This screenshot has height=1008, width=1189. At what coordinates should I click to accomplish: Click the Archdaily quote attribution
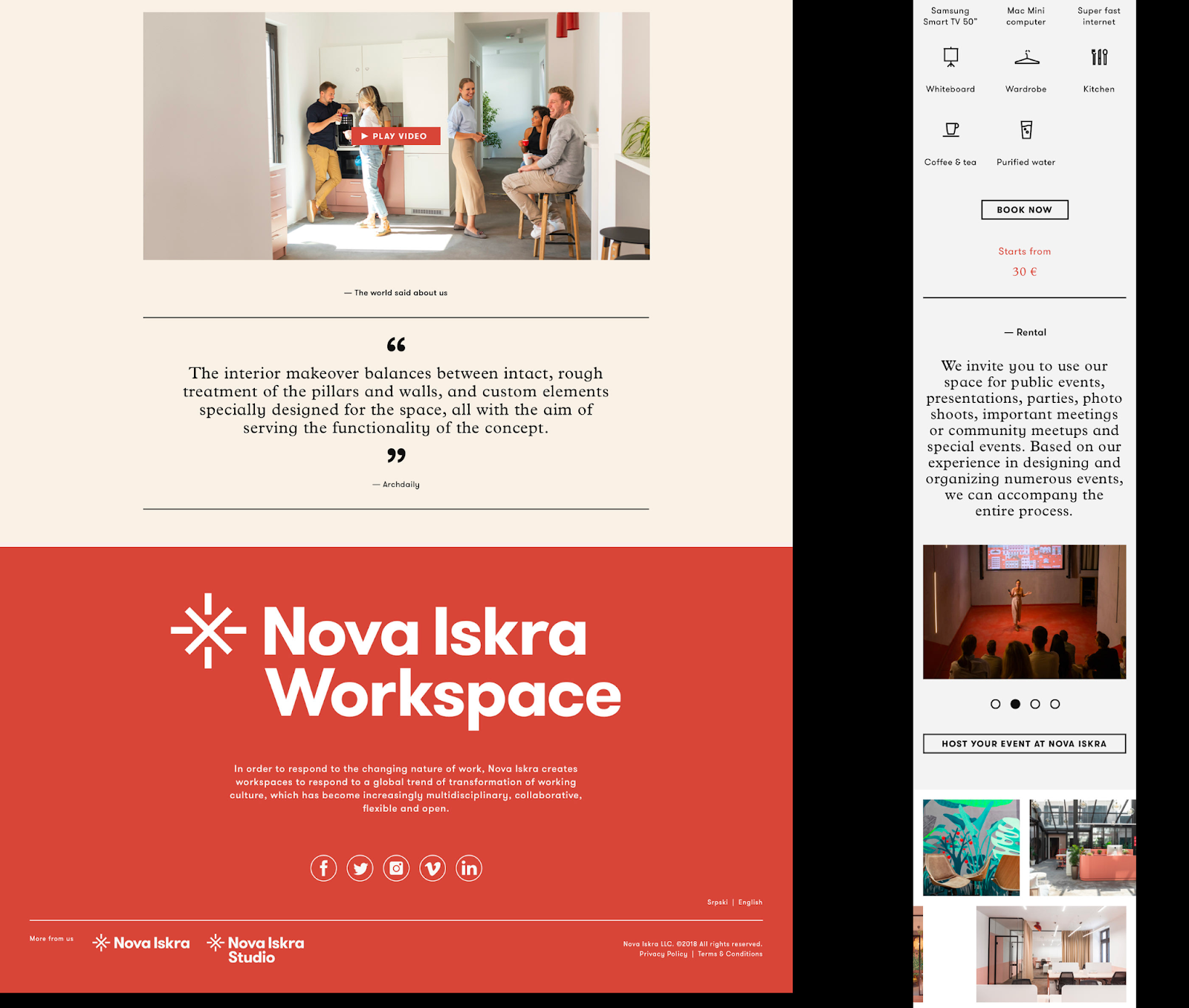coord(396,485)
